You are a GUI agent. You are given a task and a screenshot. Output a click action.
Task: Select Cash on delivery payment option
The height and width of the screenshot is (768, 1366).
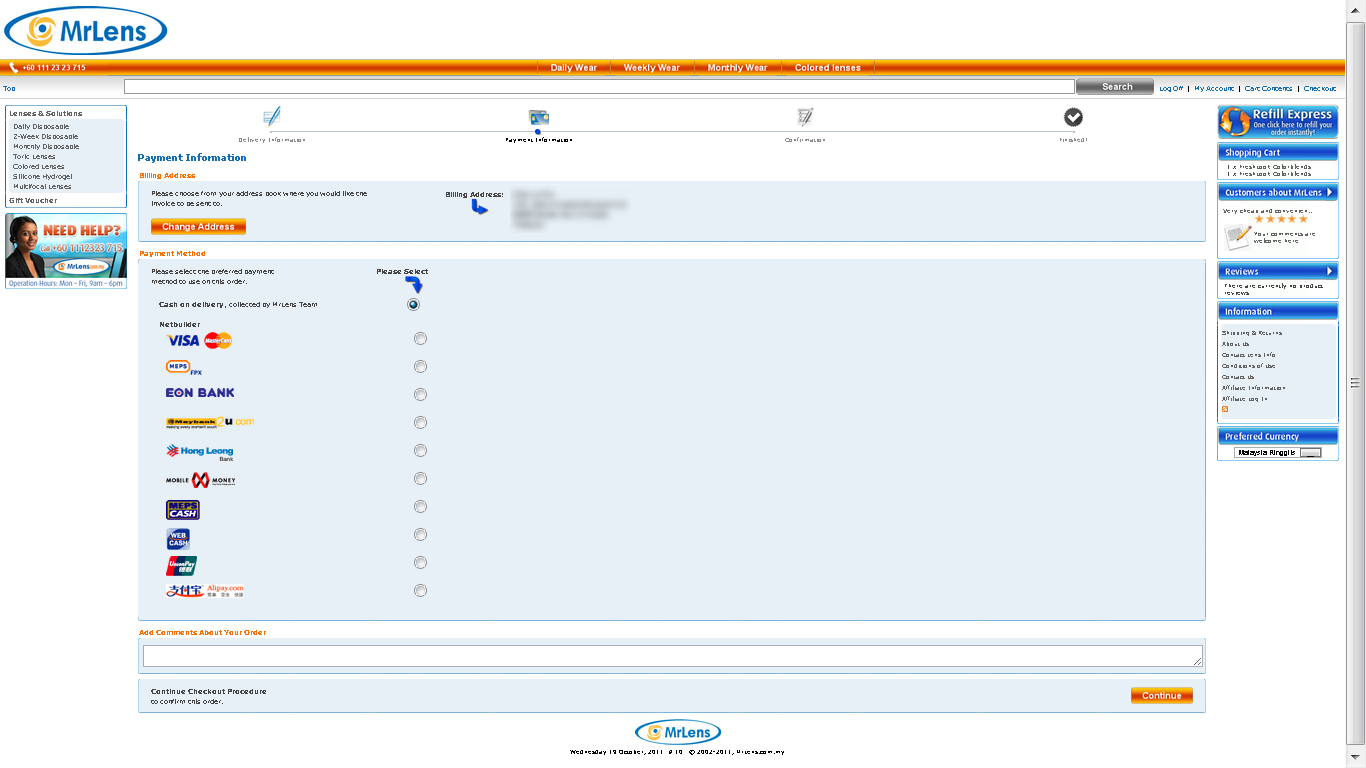(x=413, y=304)
